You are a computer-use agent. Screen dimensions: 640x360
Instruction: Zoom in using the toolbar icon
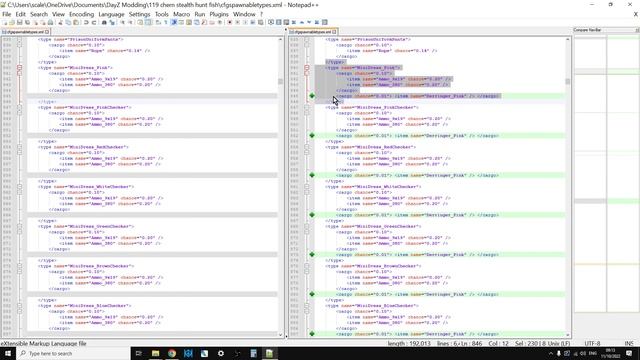122,22
